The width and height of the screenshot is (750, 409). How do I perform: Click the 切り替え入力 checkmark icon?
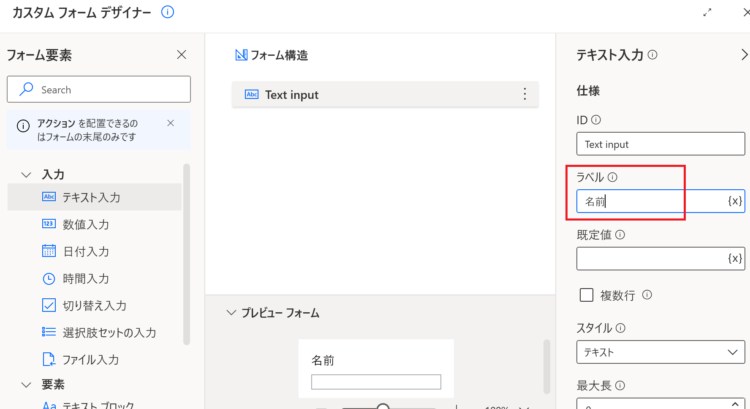[x=49, y=305]
